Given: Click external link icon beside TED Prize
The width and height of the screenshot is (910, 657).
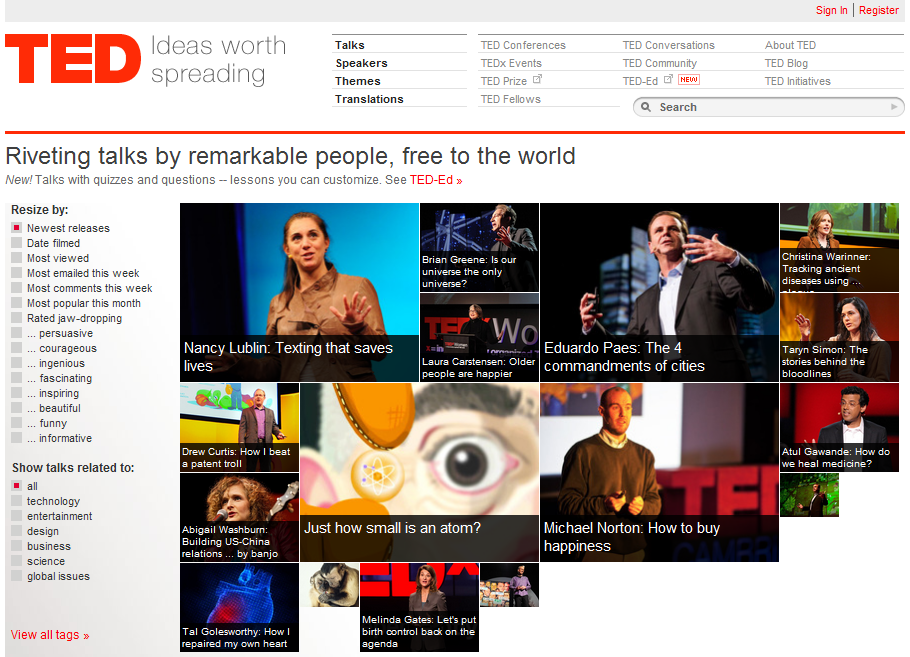Looking at the screenshot, I should 537,79.
